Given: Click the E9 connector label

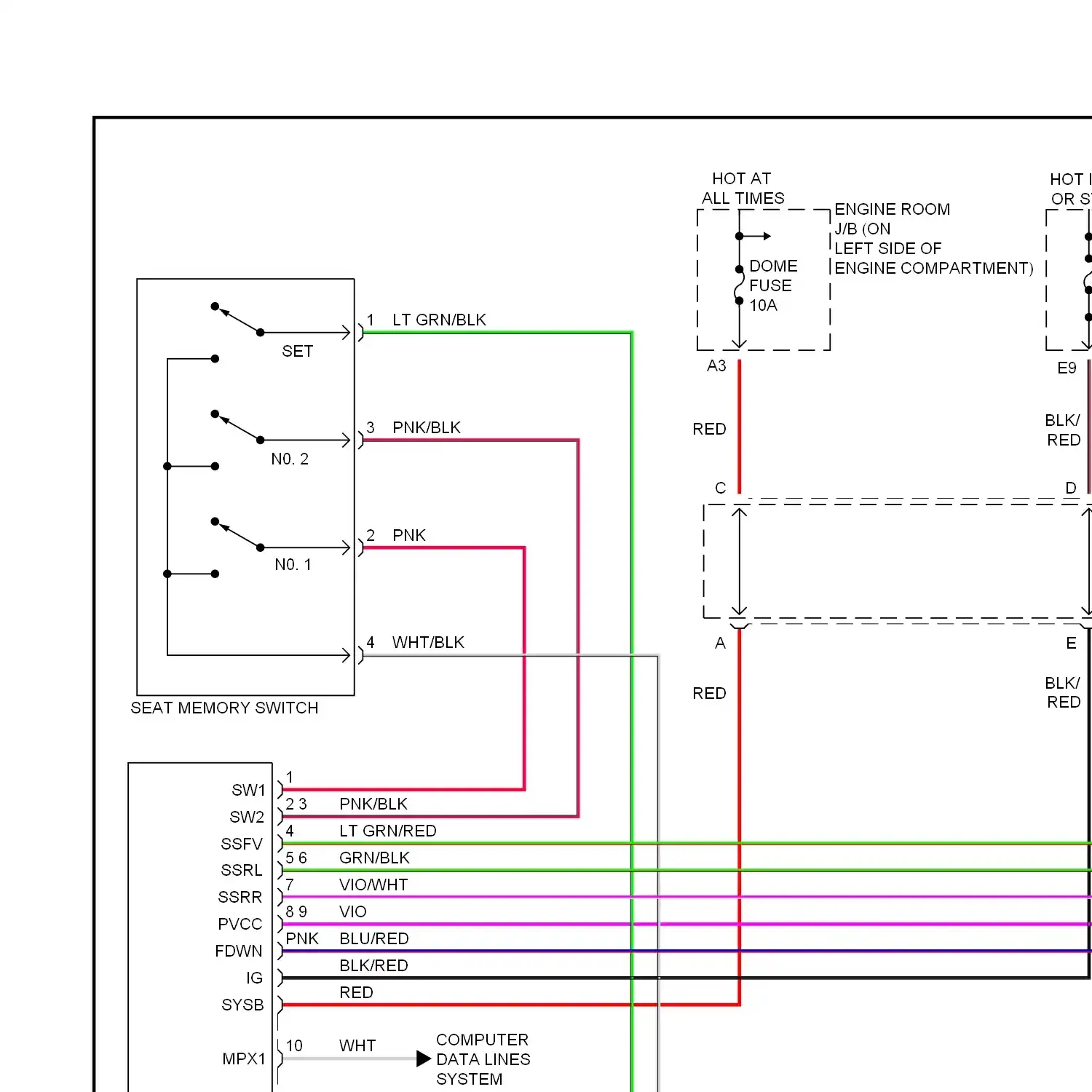Looking at the screenshot, I should click(1067, 368).
